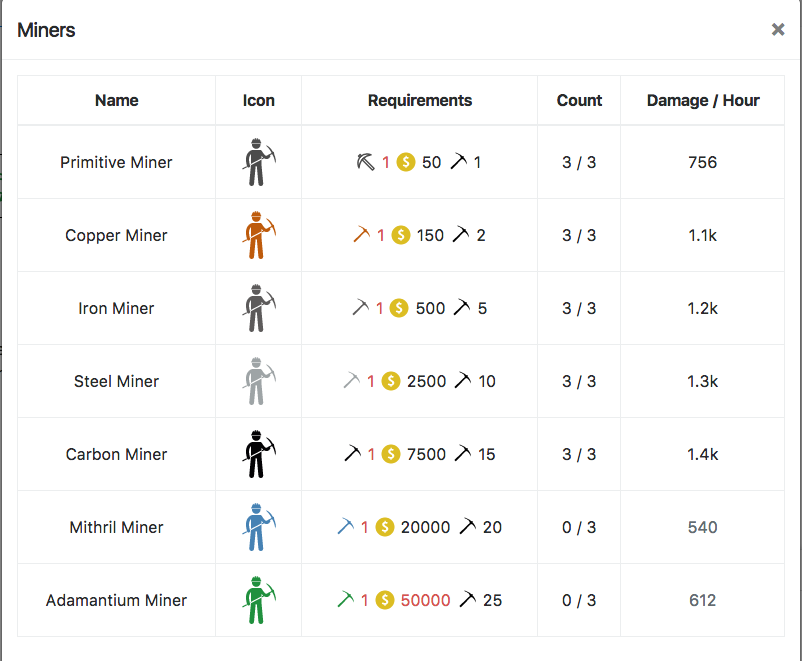This screenshot has height=661, width=802.
Task: Click the Primitive Miner icon
Action: (258, 162)
